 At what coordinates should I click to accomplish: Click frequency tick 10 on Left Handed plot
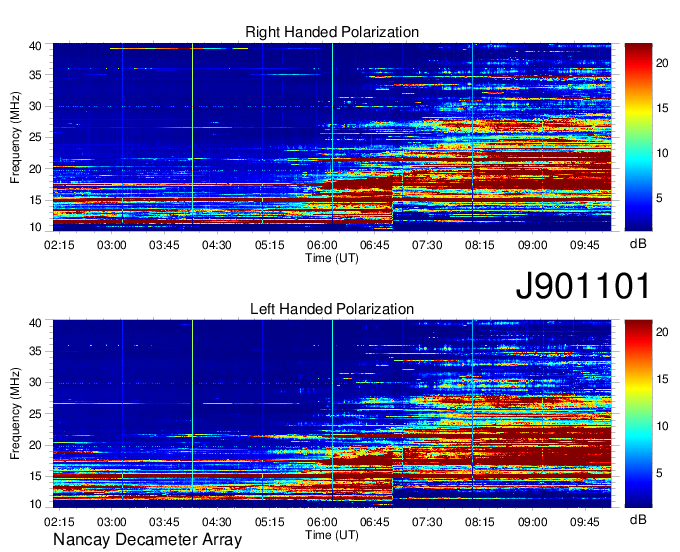click(35, 504)
